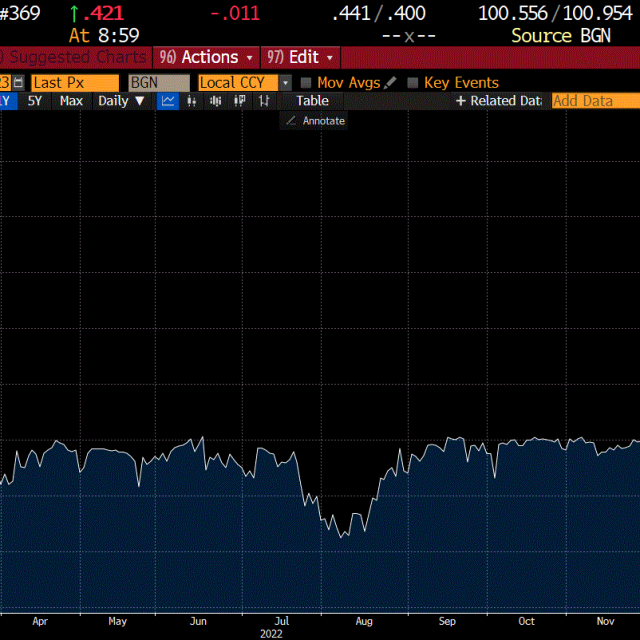This screenshot has height=640, width=640.
Task: Click the Last Px field
Action: [x=74, y=83]
